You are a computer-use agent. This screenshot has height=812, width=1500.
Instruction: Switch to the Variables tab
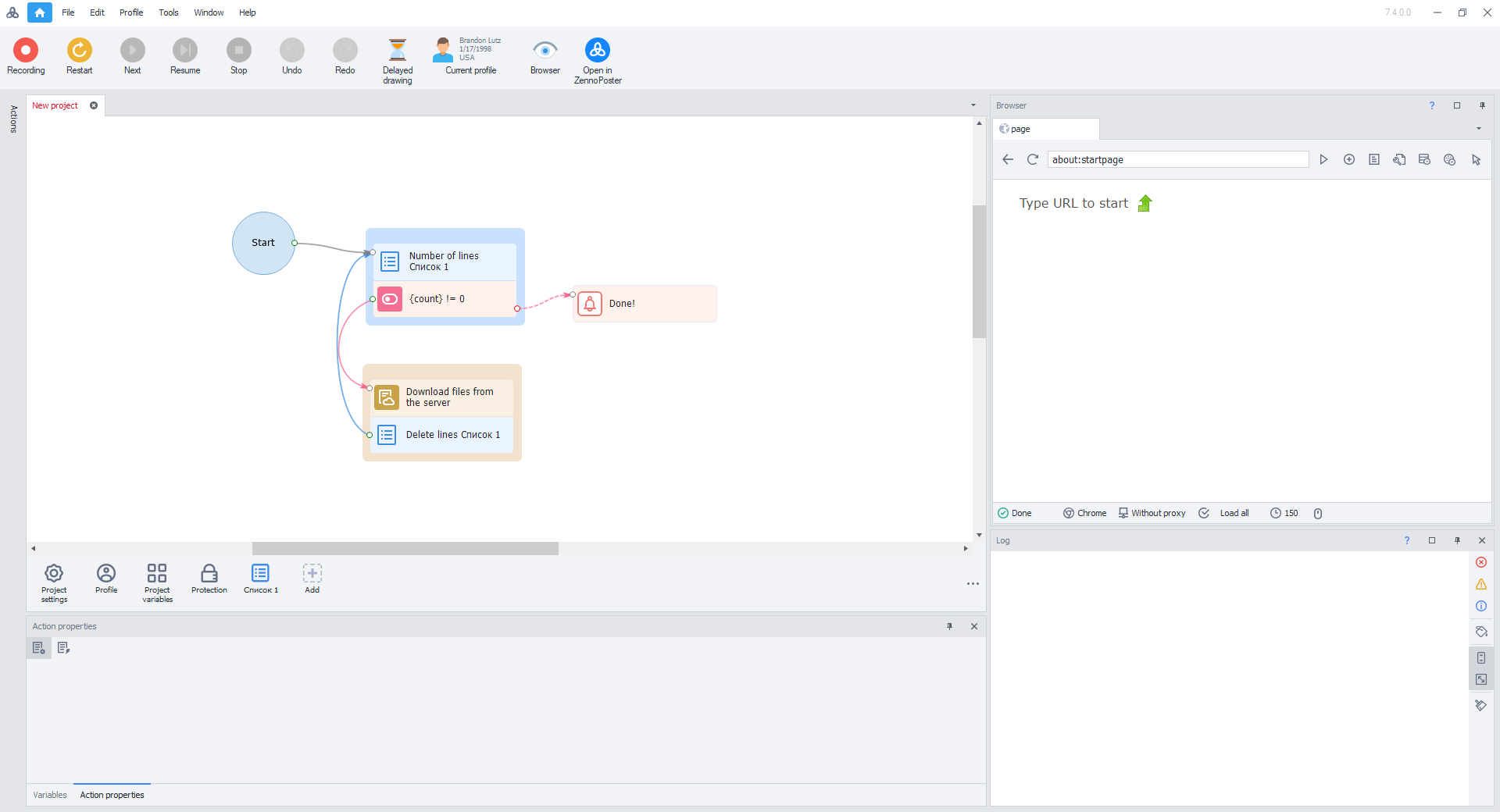tap(50, 795)
